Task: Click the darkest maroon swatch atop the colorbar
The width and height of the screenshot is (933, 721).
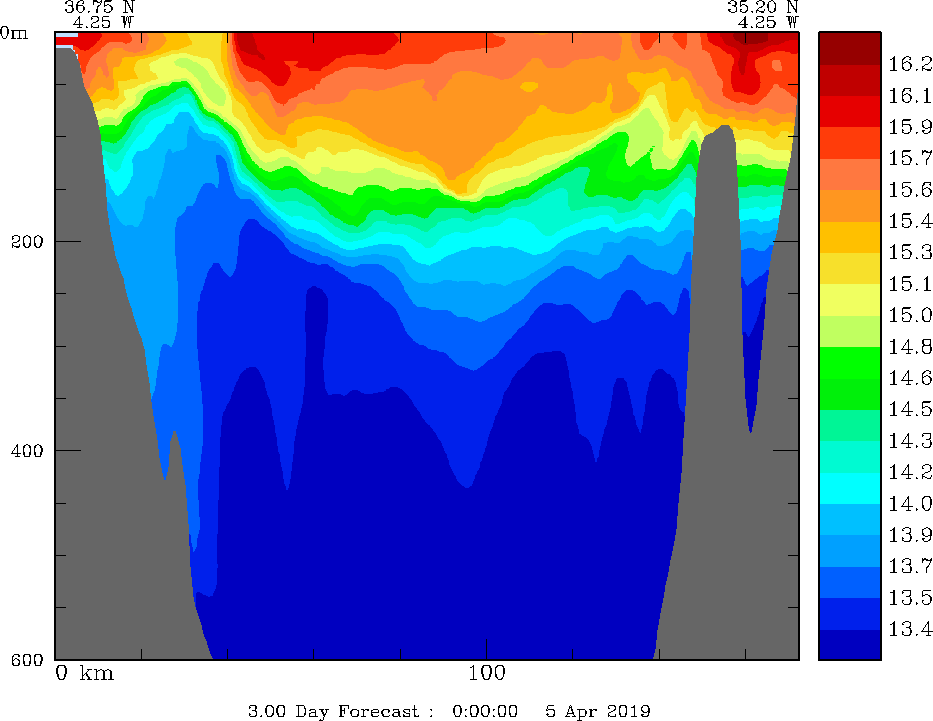Action: click(850, 48)
